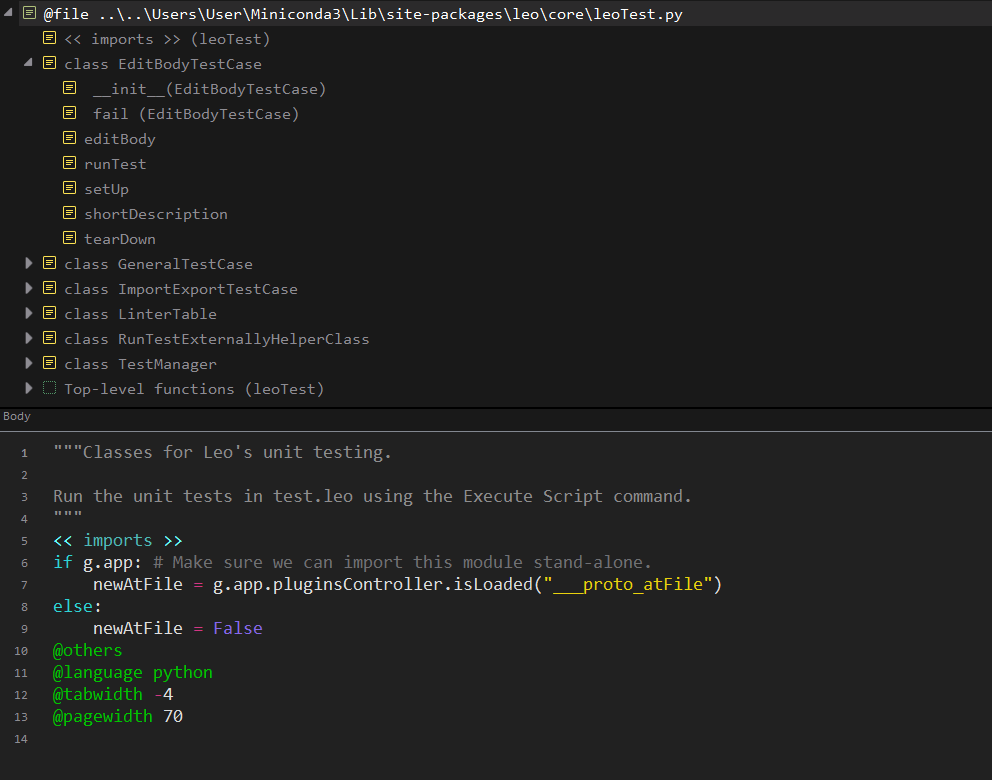Click the icon box beside the runTest node

[69, 163]
